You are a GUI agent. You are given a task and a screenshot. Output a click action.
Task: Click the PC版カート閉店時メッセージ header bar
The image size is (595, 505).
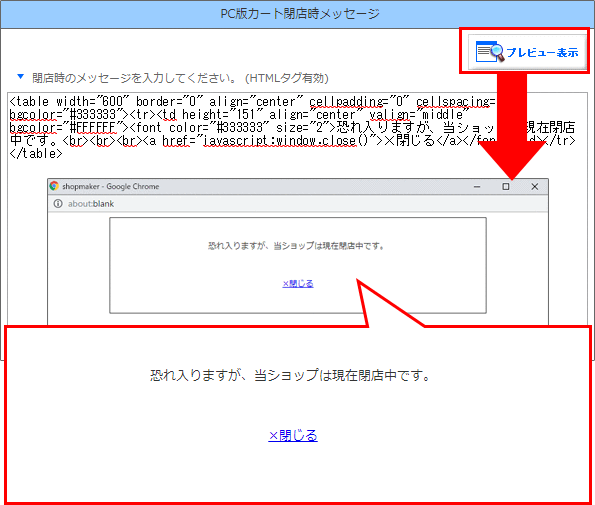(298, 14)
